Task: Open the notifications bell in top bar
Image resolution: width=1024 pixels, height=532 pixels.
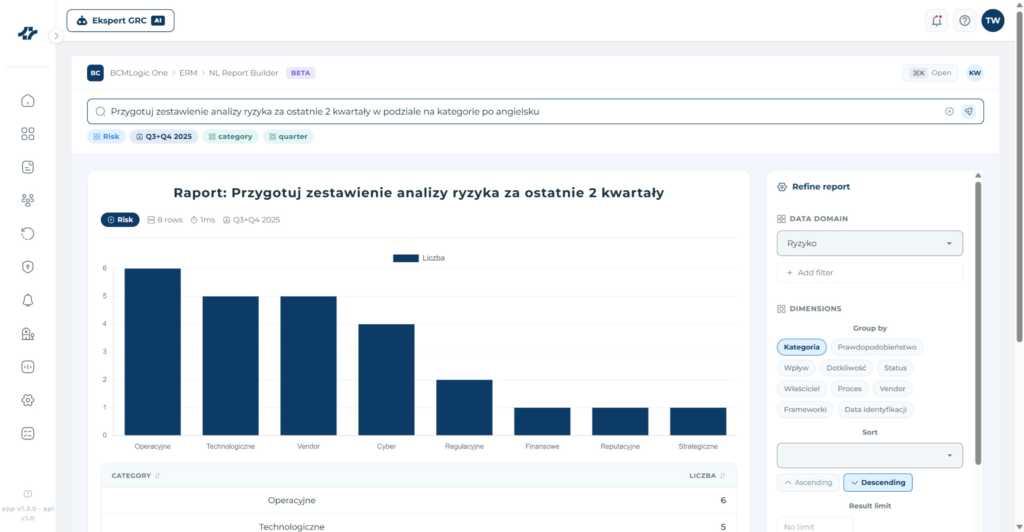Action: [936, 21]
